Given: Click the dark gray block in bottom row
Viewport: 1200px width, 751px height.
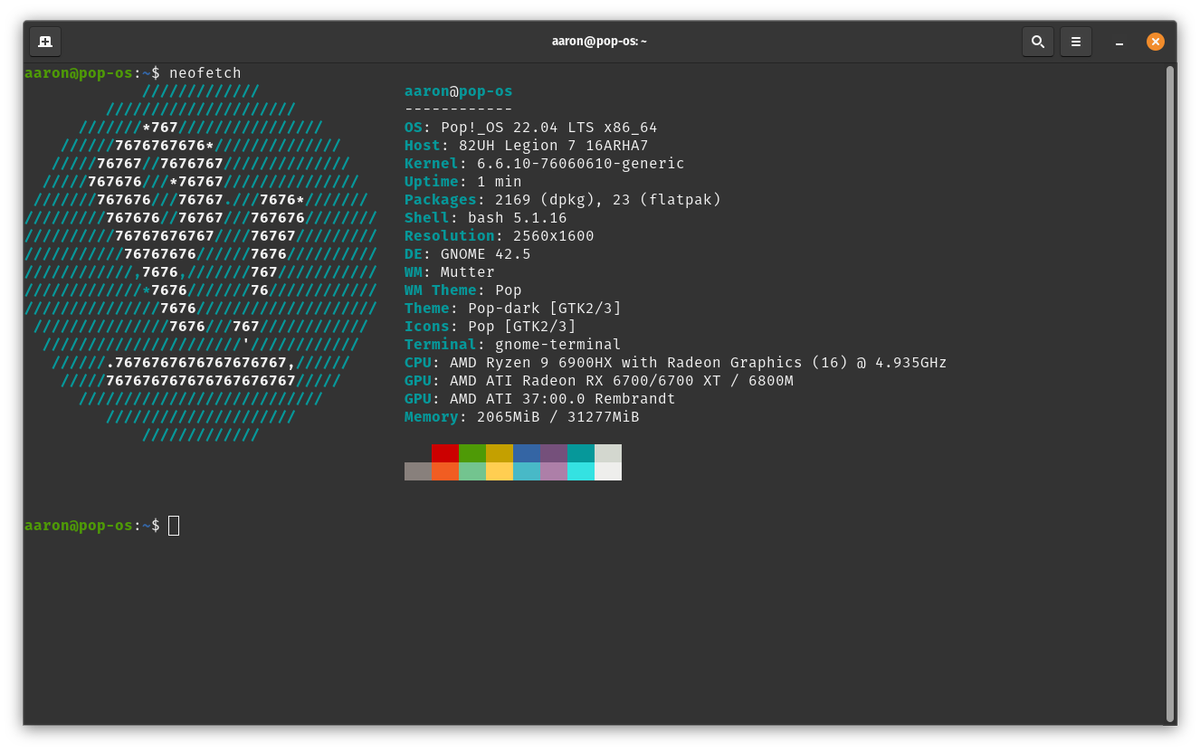Looking at the screenshot, I should point(418,471).
